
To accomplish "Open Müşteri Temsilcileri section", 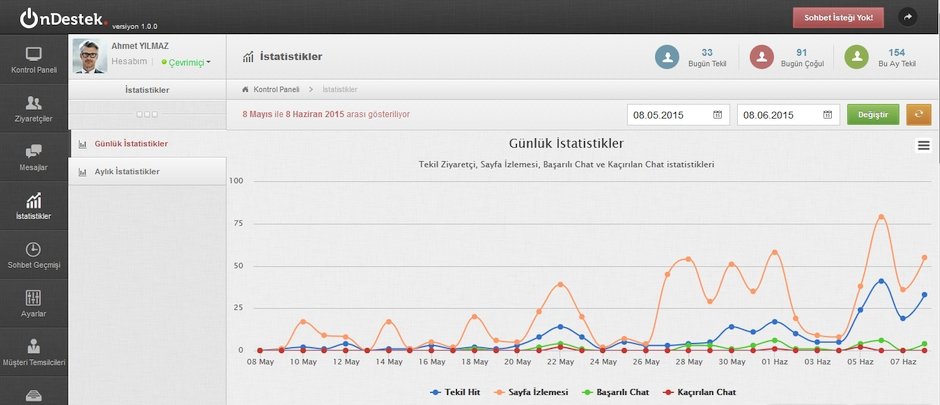I will coord(33,353).
